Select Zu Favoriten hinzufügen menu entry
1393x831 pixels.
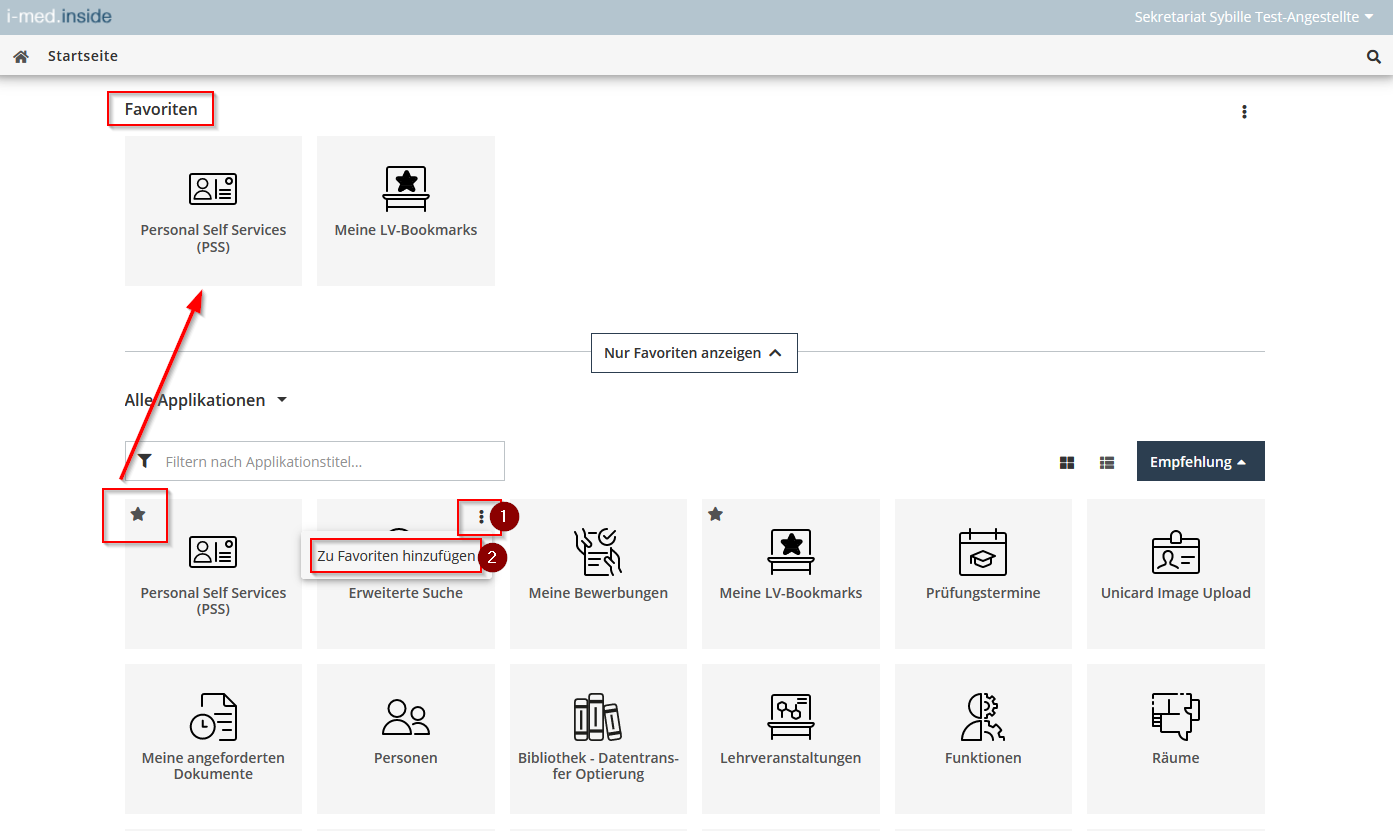coord(396,556)
